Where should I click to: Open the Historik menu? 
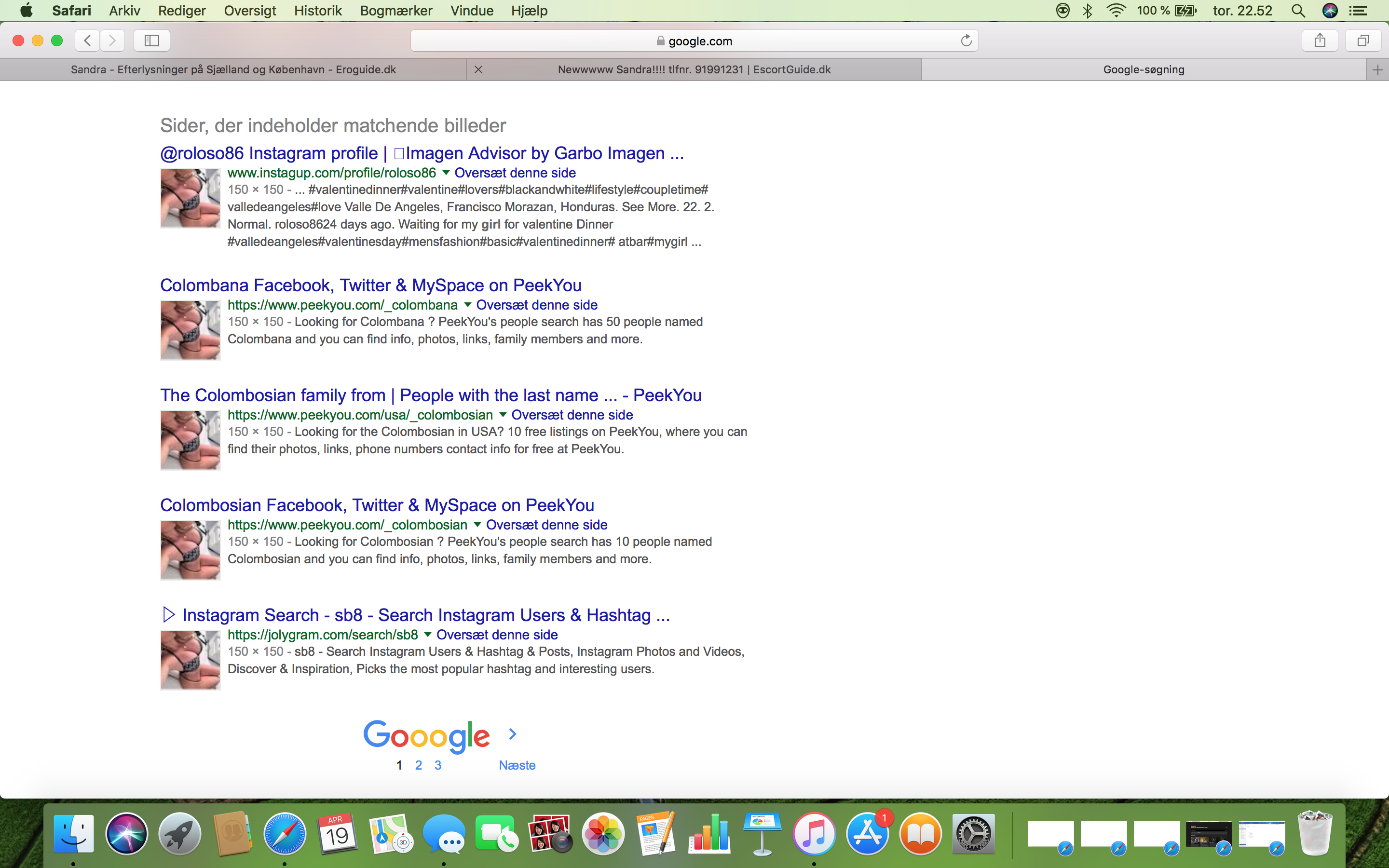pos(318,11)
